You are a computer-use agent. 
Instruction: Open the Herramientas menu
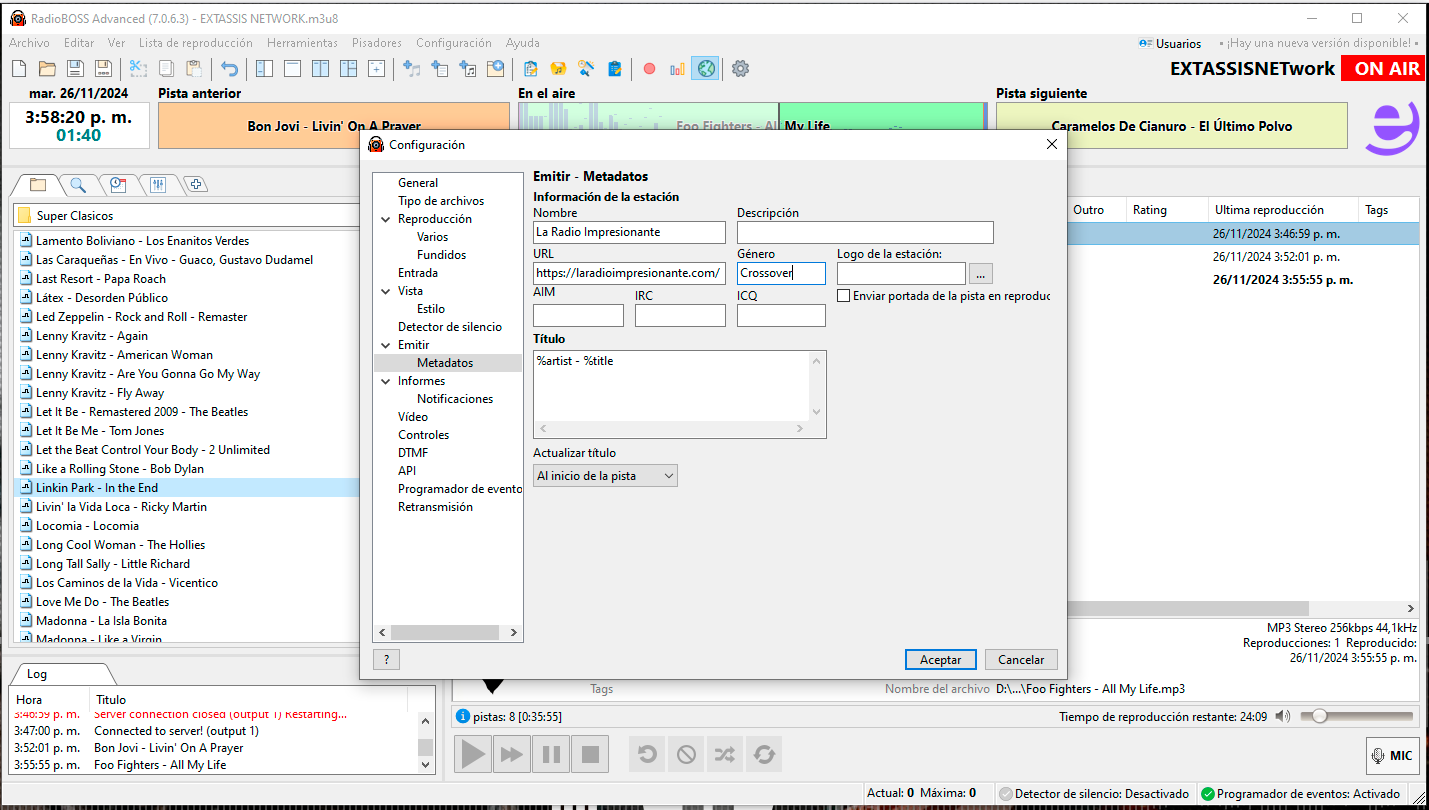[x=302, y=42]
